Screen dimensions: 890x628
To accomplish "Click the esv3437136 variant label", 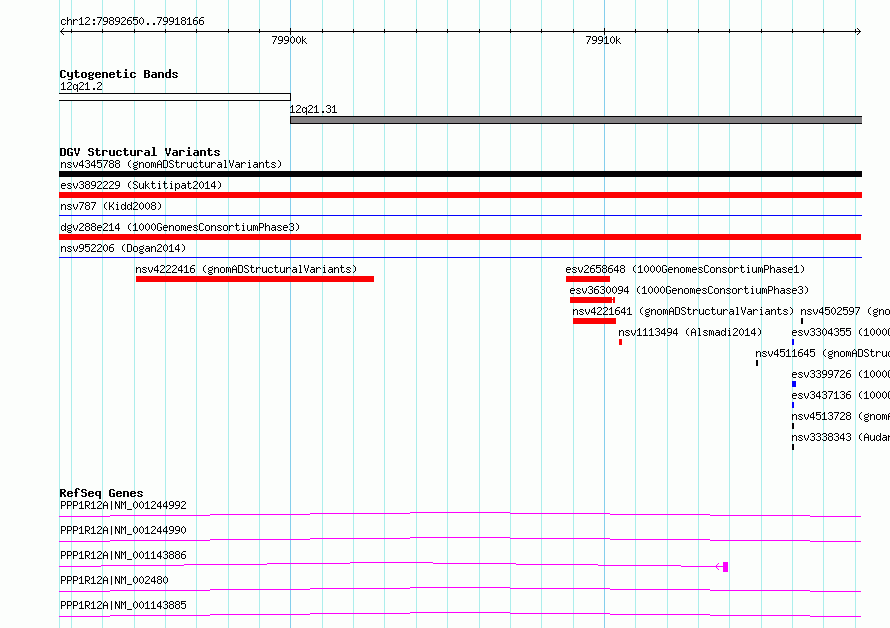I will 841,395.
